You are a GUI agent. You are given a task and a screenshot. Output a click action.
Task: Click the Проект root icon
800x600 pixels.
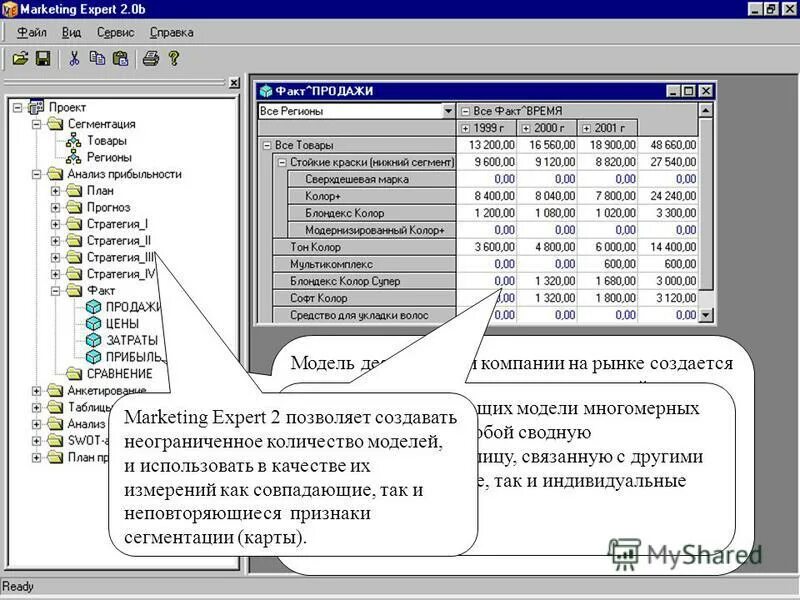[x=36, y=107]
